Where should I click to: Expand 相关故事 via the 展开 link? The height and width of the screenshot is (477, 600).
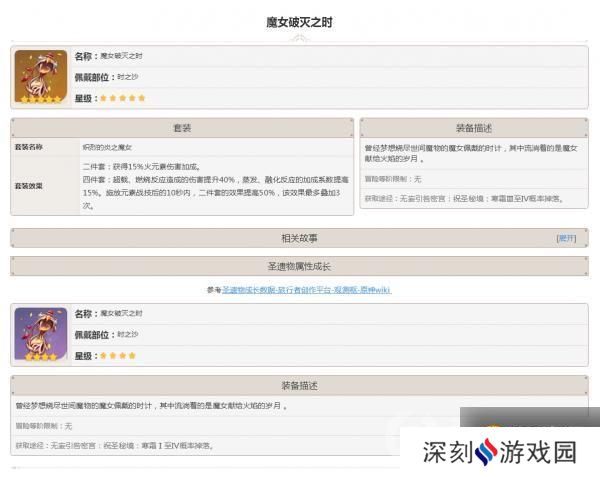pyautogui.click(x=566, y=238)
